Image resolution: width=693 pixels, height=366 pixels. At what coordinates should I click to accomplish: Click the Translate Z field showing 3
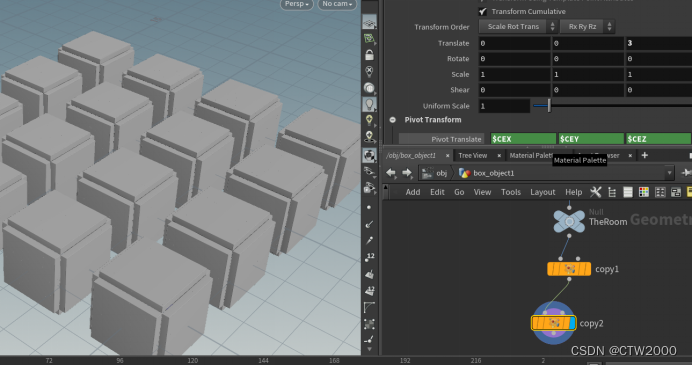(659, 43)
